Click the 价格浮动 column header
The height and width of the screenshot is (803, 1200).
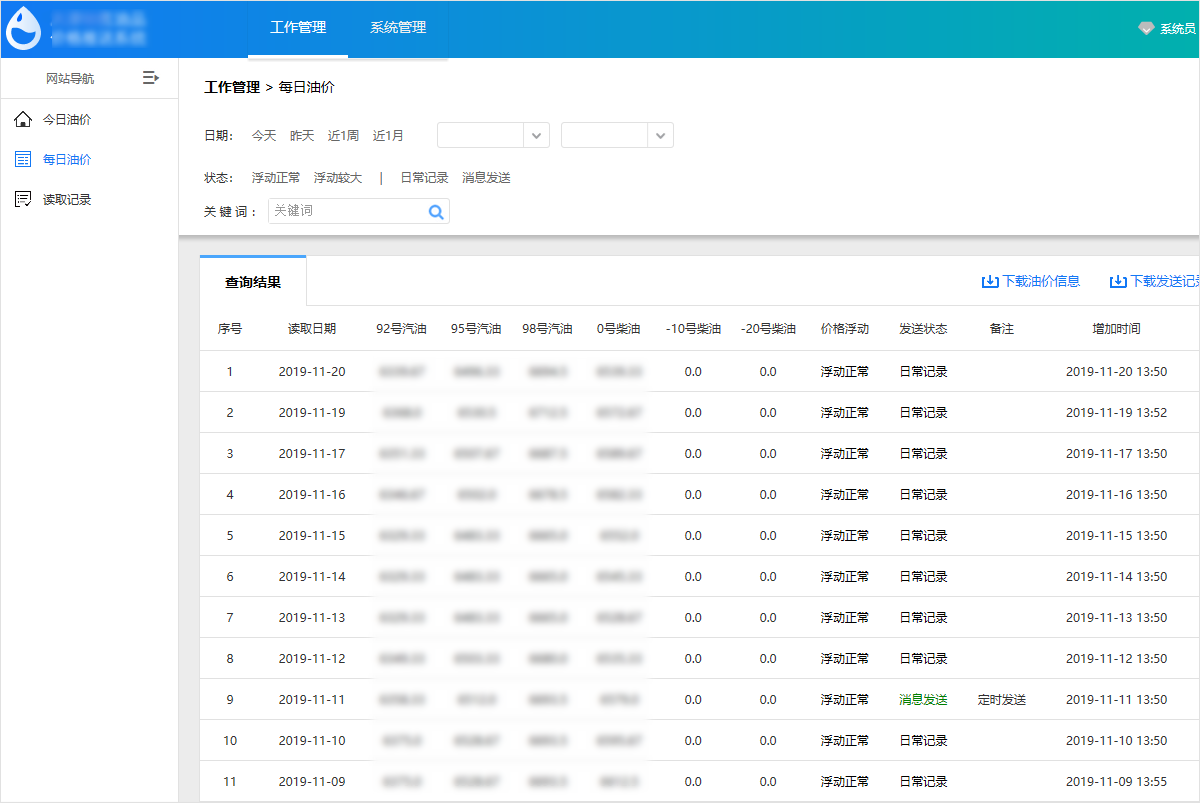click(x=845, y=329)
